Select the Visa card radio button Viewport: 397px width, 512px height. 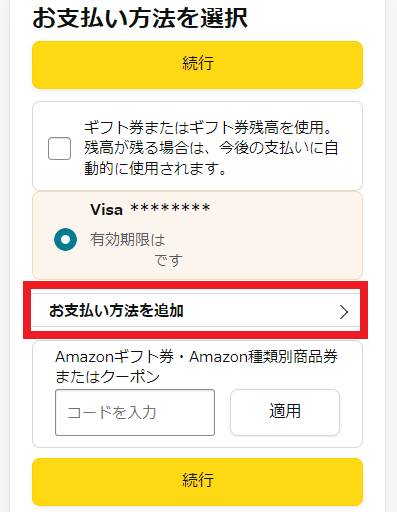click(65, 239)
